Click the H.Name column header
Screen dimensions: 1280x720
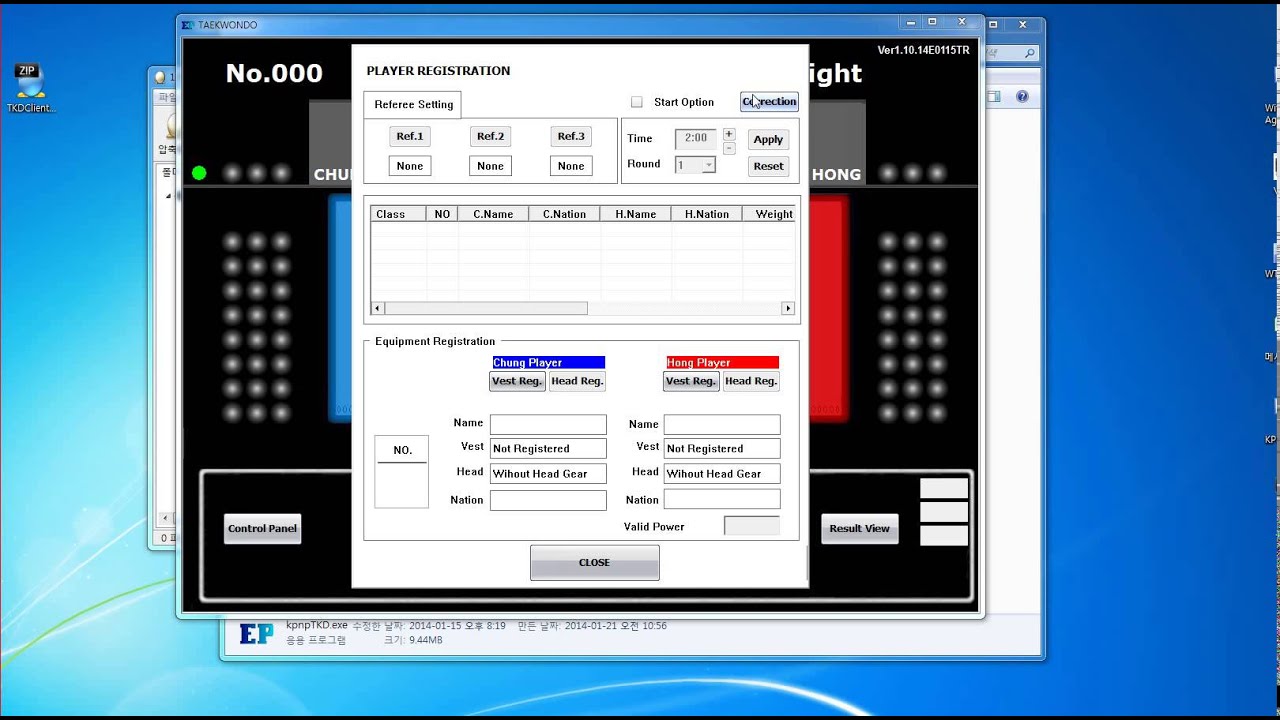[635, 214]
